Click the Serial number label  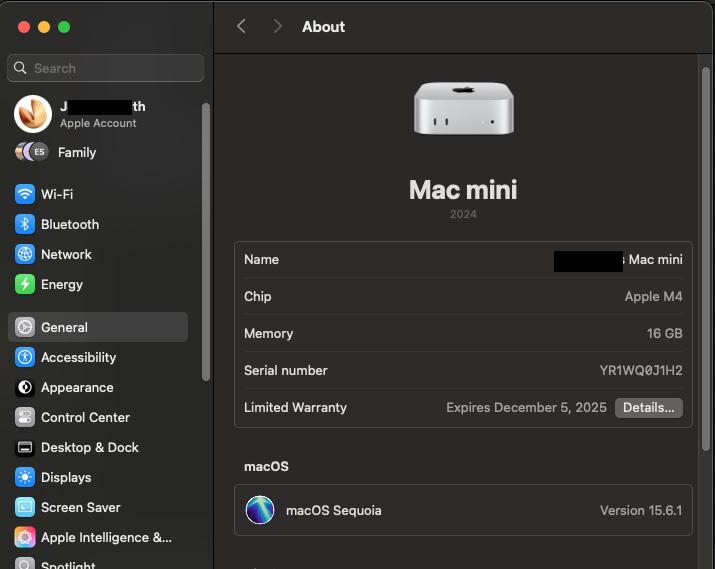tap(285, 371)
